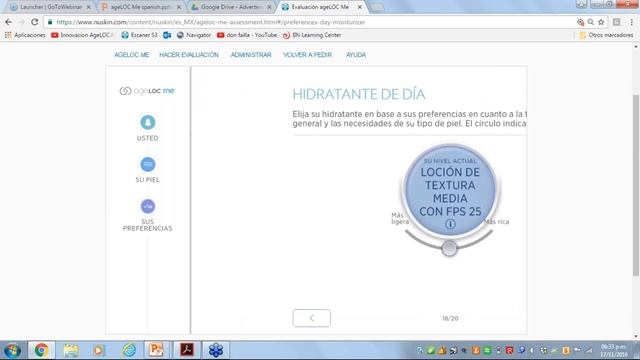
Task: Open PowerPoint from the taskbar
Action: [156, 350]
